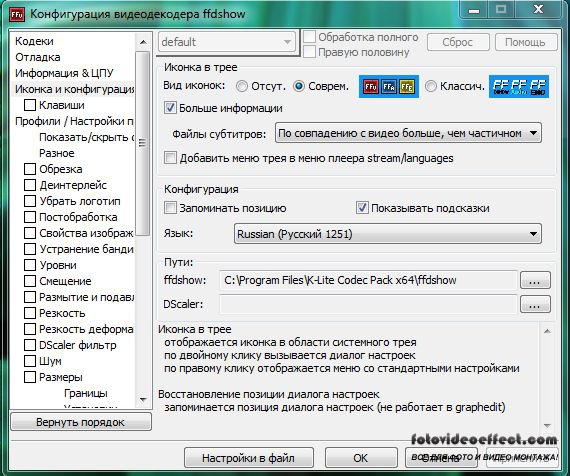Enable the 'Размытие и подавл' filter checkbox

[x=30, y=297]
